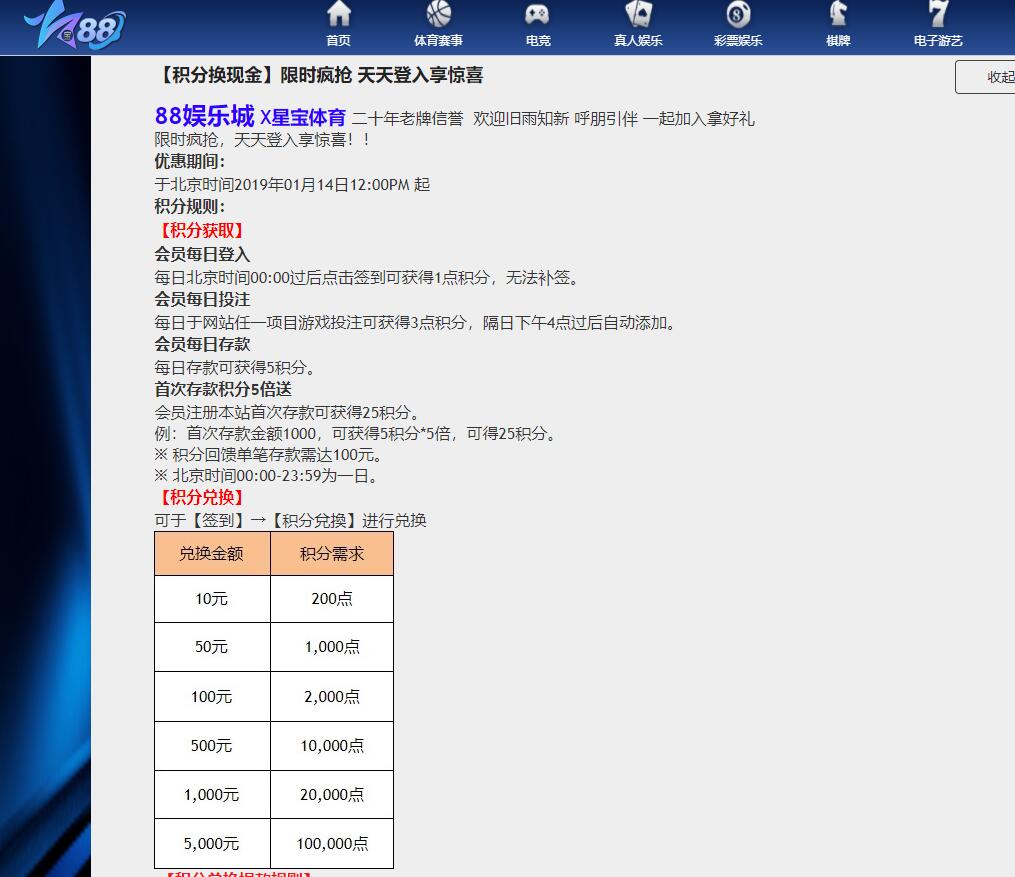Click the 积分需求 table header cell
Viewport: 1015px width, 877px height.
[x=332, y=554]
